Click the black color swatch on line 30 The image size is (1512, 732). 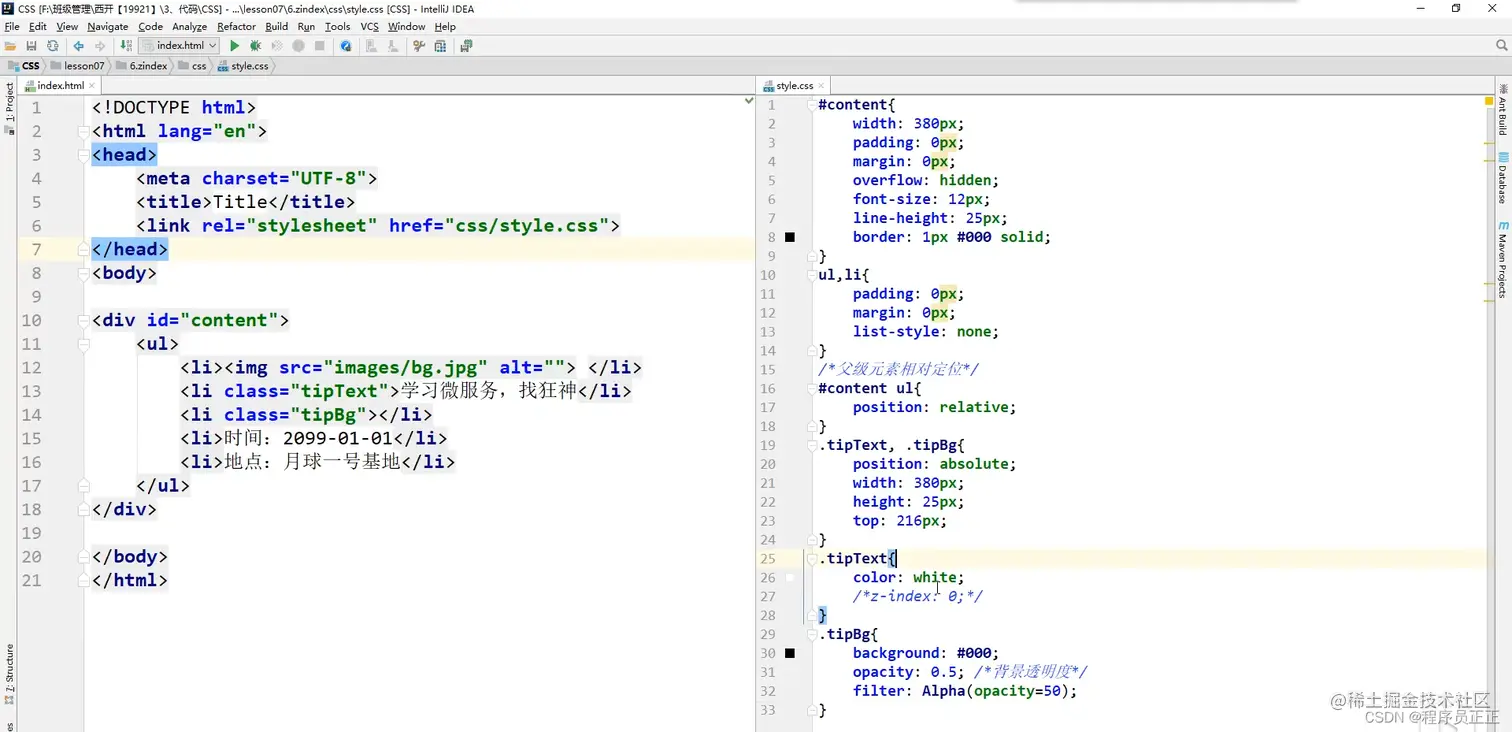click(x=790, y=654)
